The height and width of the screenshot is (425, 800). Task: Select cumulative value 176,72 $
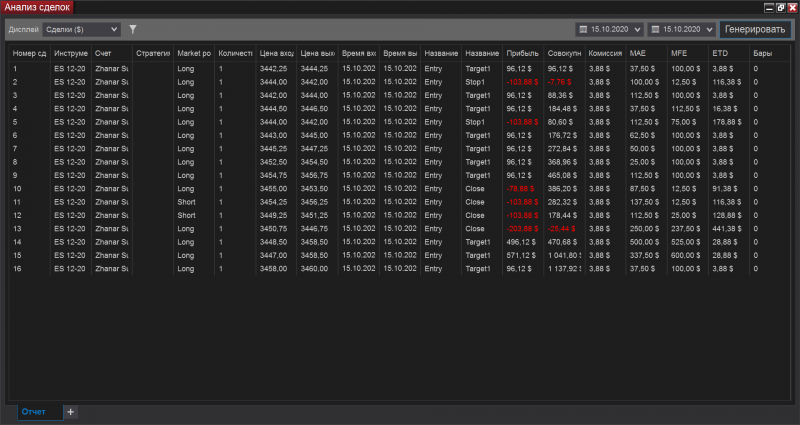coord(562,135)
